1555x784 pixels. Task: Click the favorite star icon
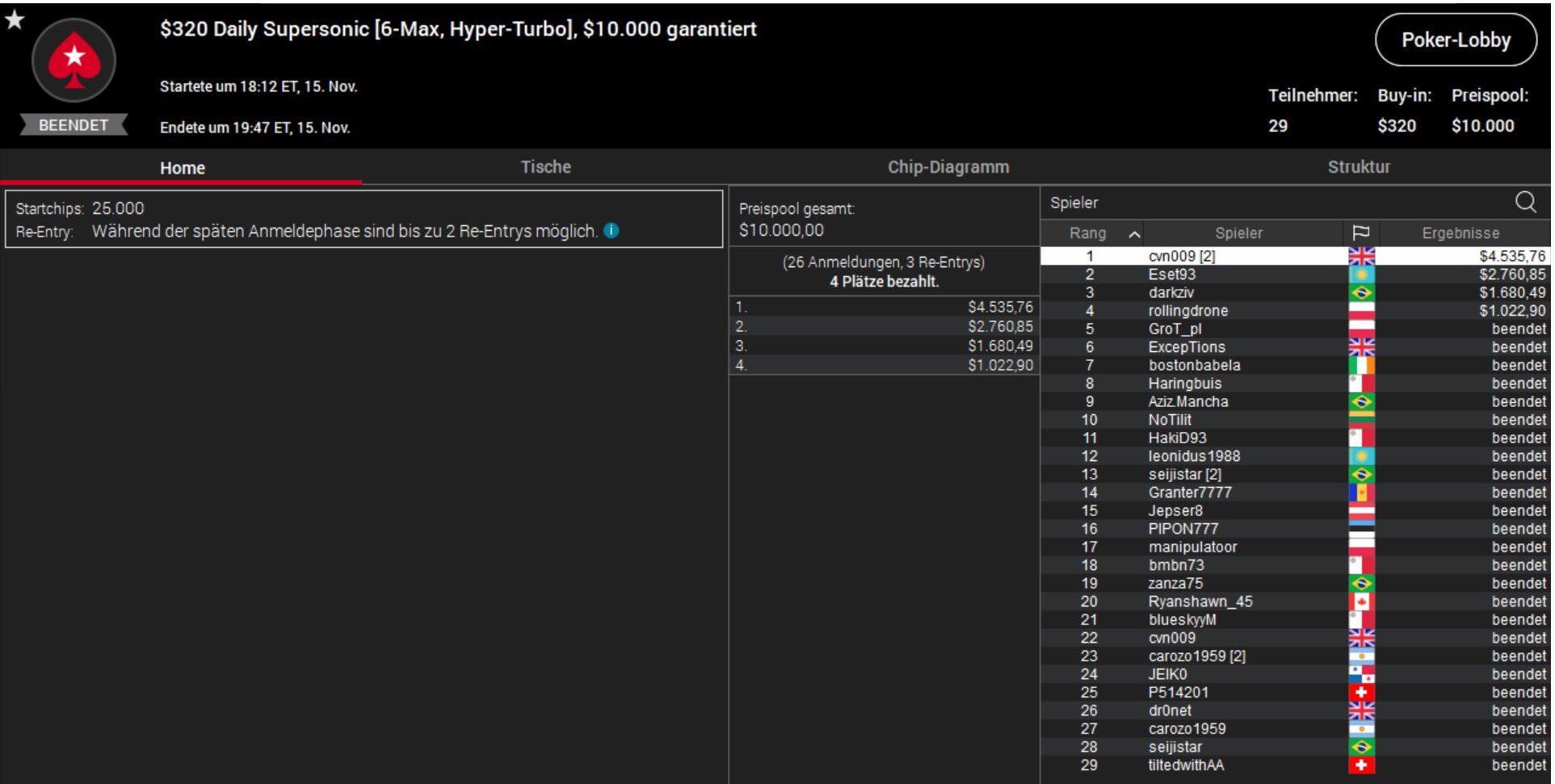15,19
